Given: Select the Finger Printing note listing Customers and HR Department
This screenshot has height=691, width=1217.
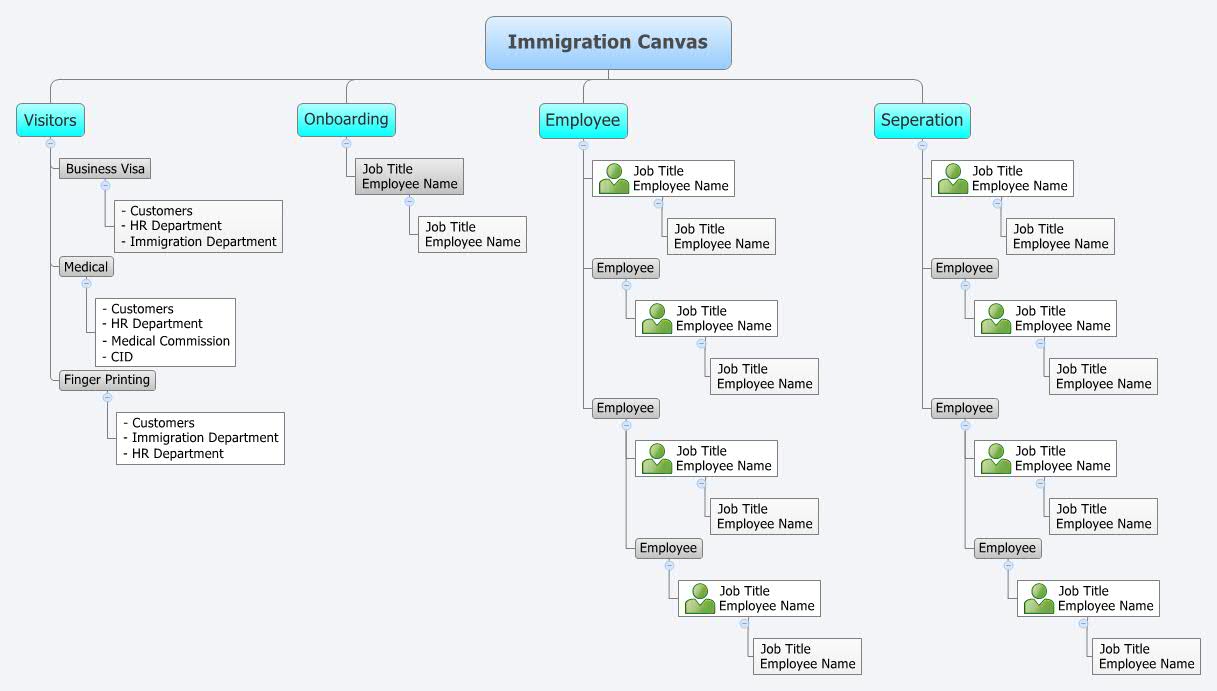Looking at the screenshot, I should point(200,438).
